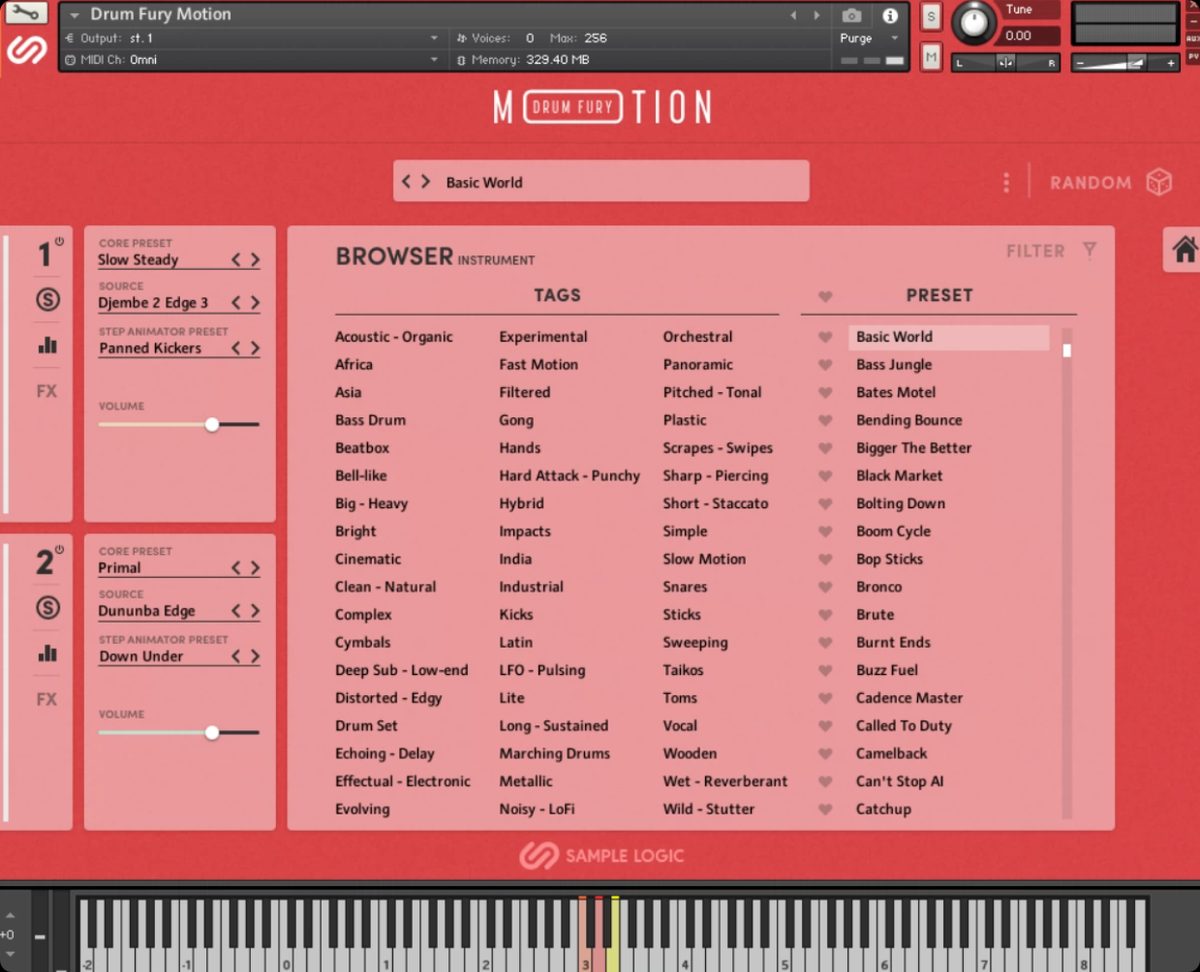This screenshot has height=972, width=1200.
Task: Click the core 2 volume slider
Action: pos(179,732)
